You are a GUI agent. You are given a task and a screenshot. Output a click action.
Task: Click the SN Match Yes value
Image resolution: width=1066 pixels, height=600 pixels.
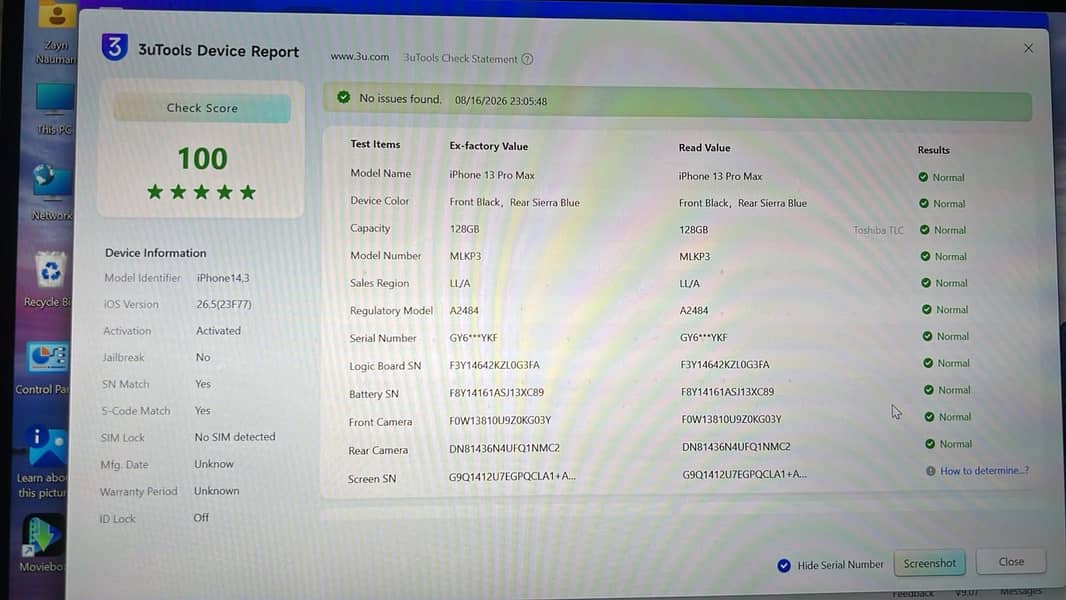203,384
